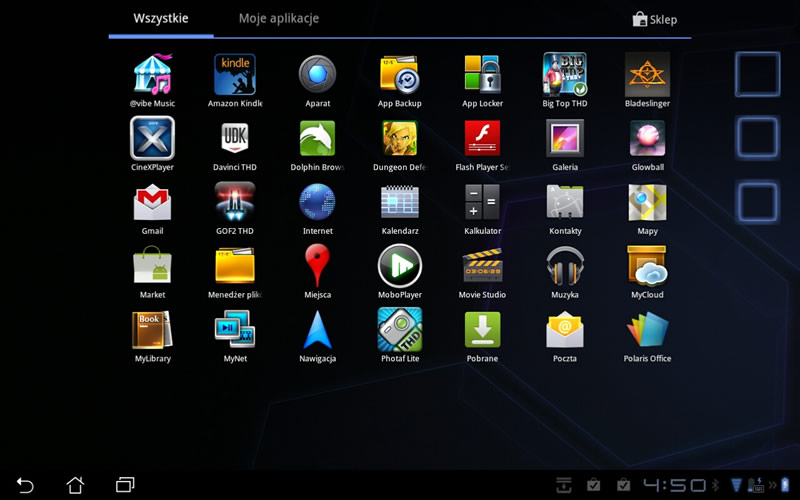This screenshot has width=800, height=500.
Task: Start GOF2 THD game
Action: 235,202
